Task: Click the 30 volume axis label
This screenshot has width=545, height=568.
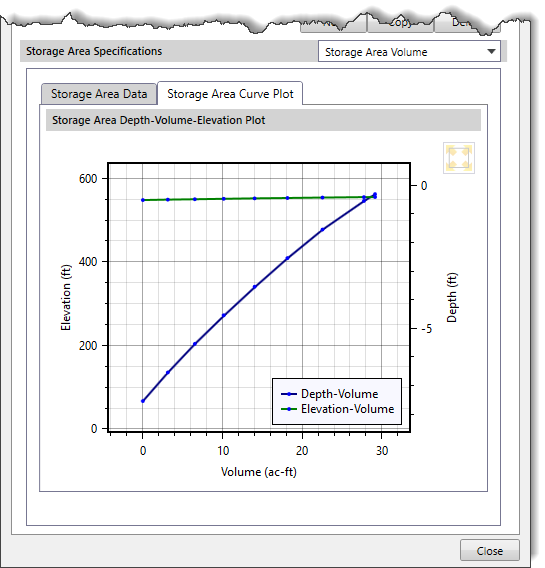Action: click(x=382, y=451)
